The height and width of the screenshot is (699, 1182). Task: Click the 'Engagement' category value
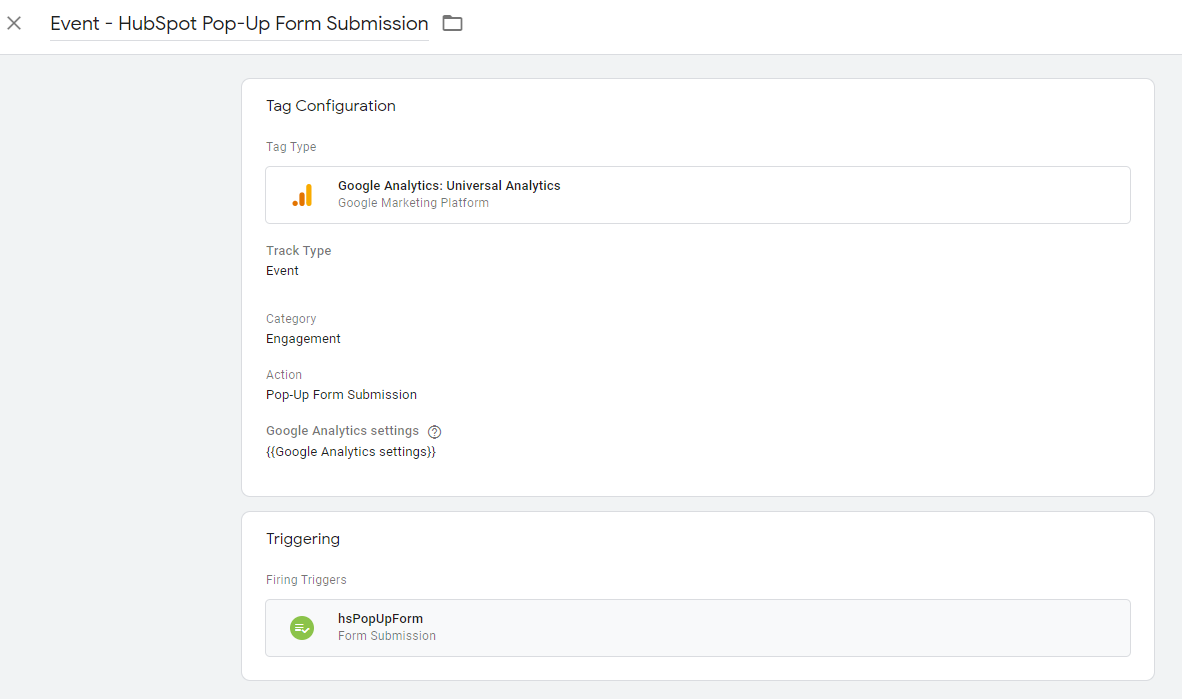[x=303, y=339]
